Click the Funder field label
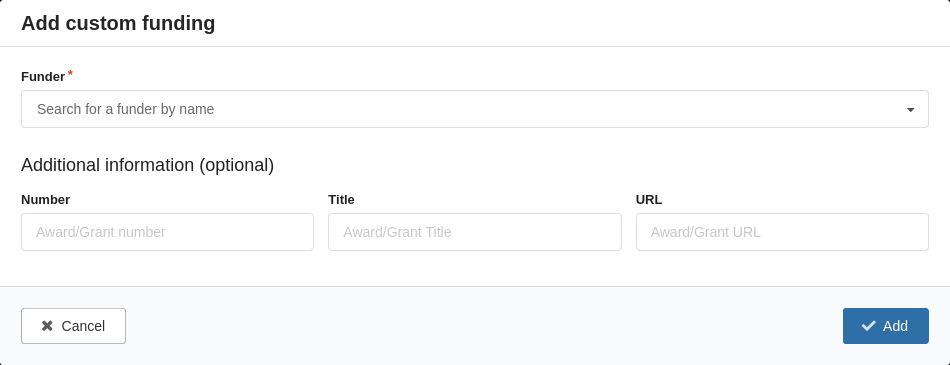Viewport: 950px width, 365px height. (x=42, y=77)
